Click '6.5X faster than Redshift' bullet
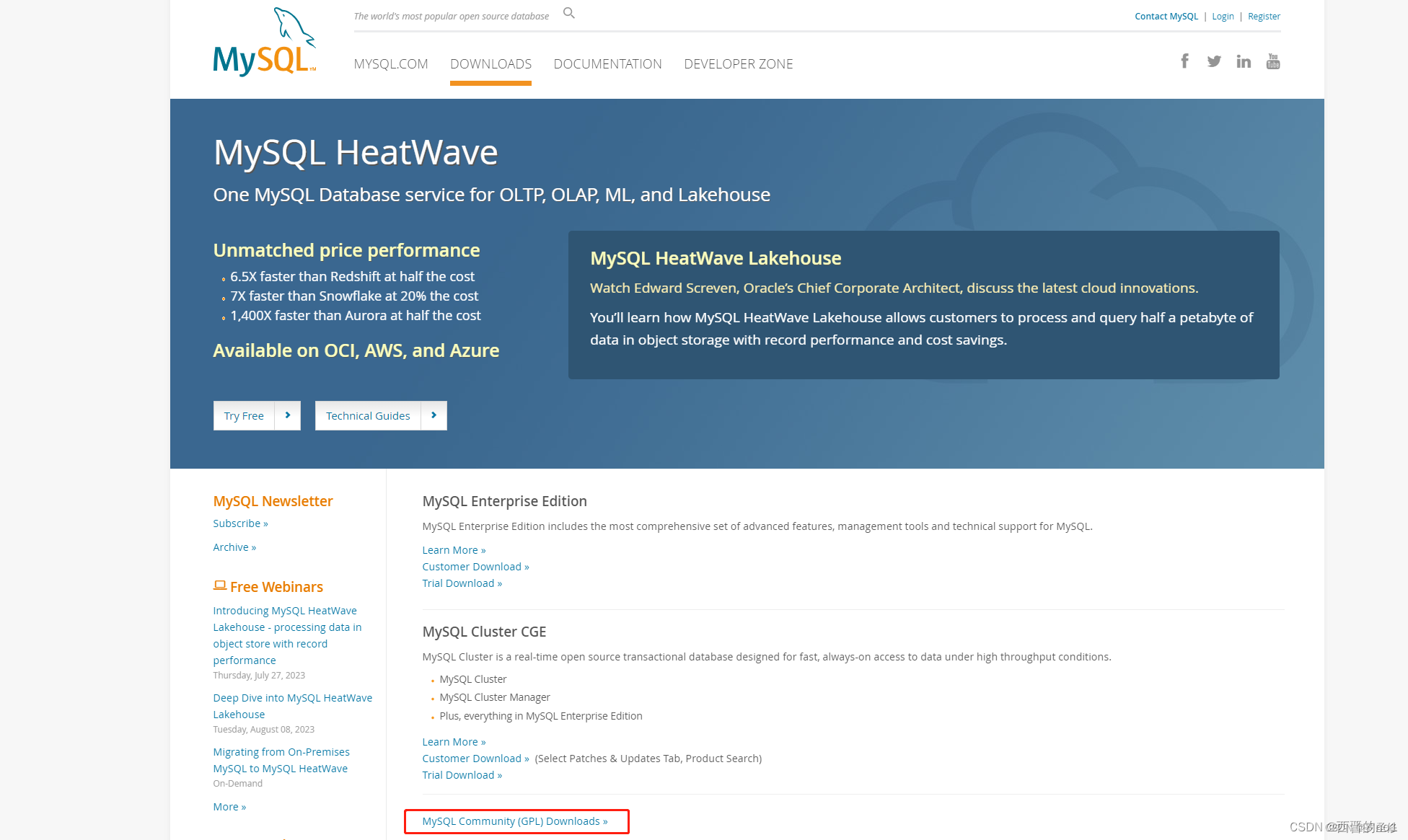This screenshot has width=1408, height=840. (353, 276)
